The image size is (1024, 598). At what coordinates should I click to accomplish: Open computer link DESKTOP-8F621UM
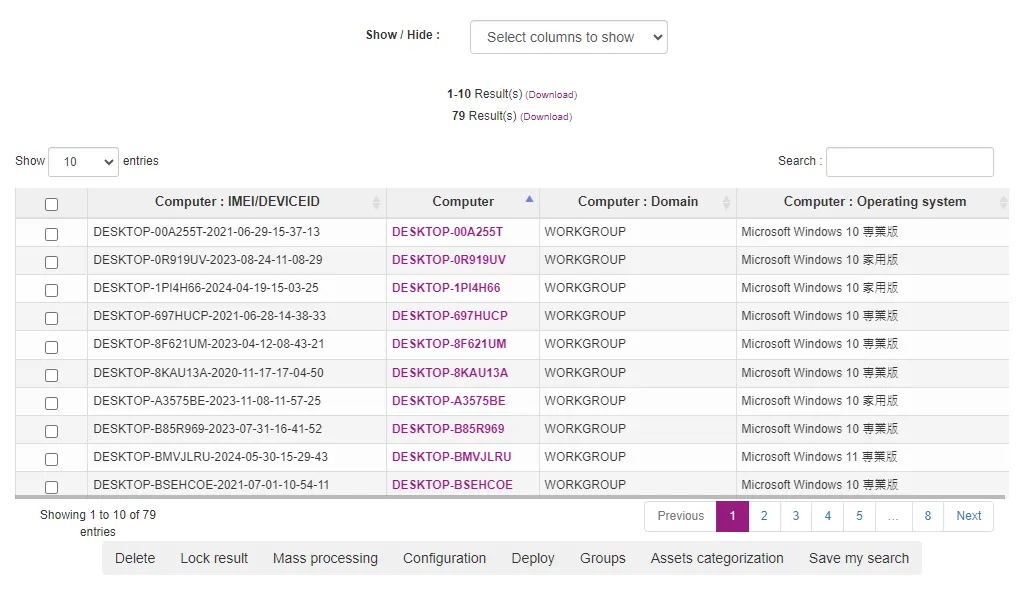click(x=449, y=344)
